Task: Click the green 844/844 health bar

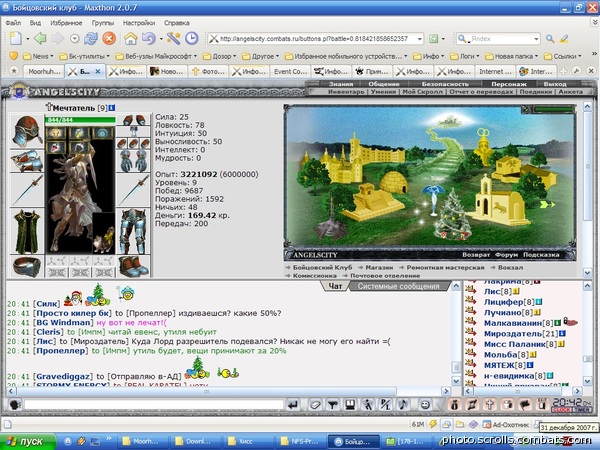Action: coord(80,120)
